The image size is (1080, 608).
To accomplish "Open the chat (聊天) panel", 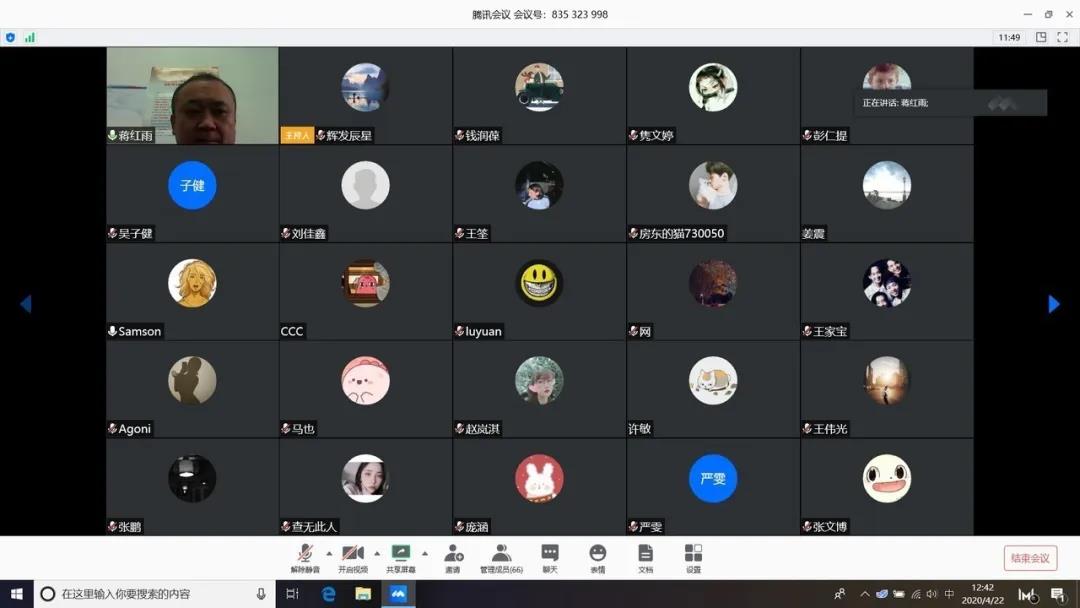I will 549,557.
